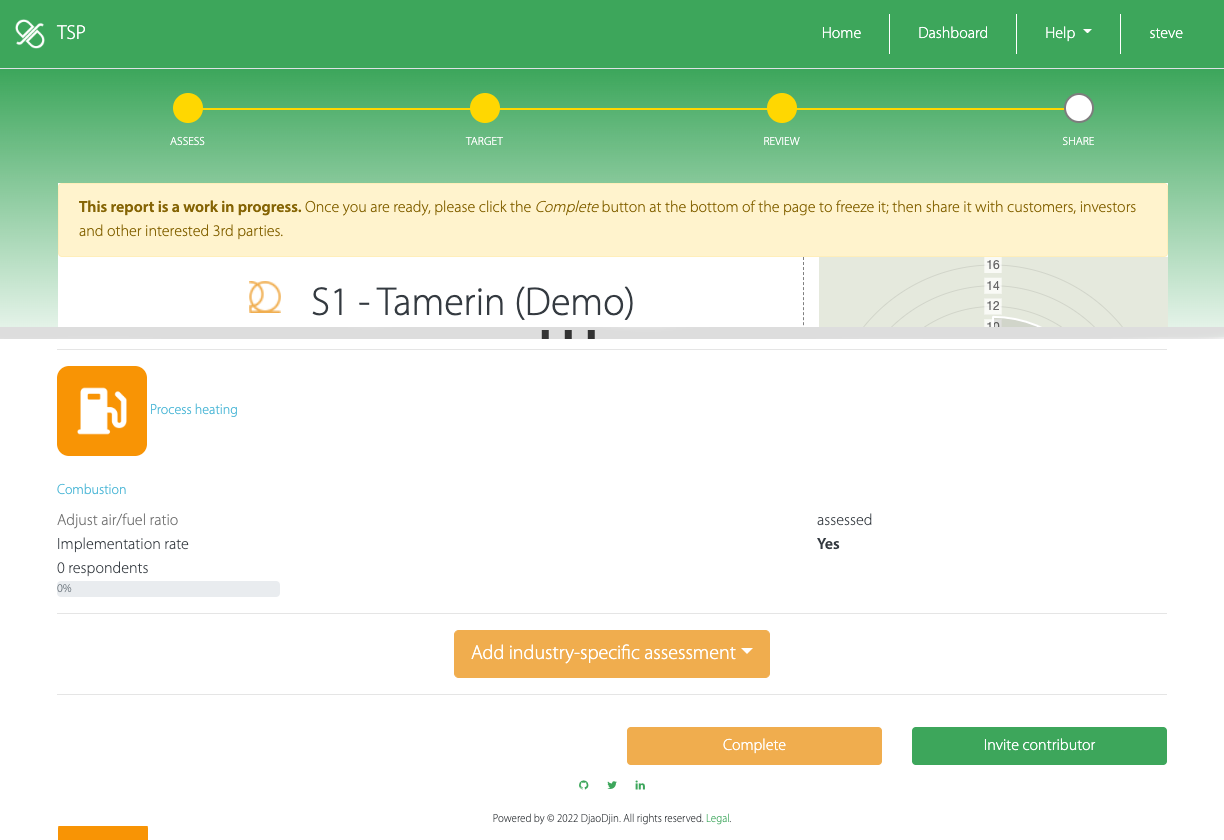Follow the Process heating link
1224x840 pixels.
click(194, 410)
